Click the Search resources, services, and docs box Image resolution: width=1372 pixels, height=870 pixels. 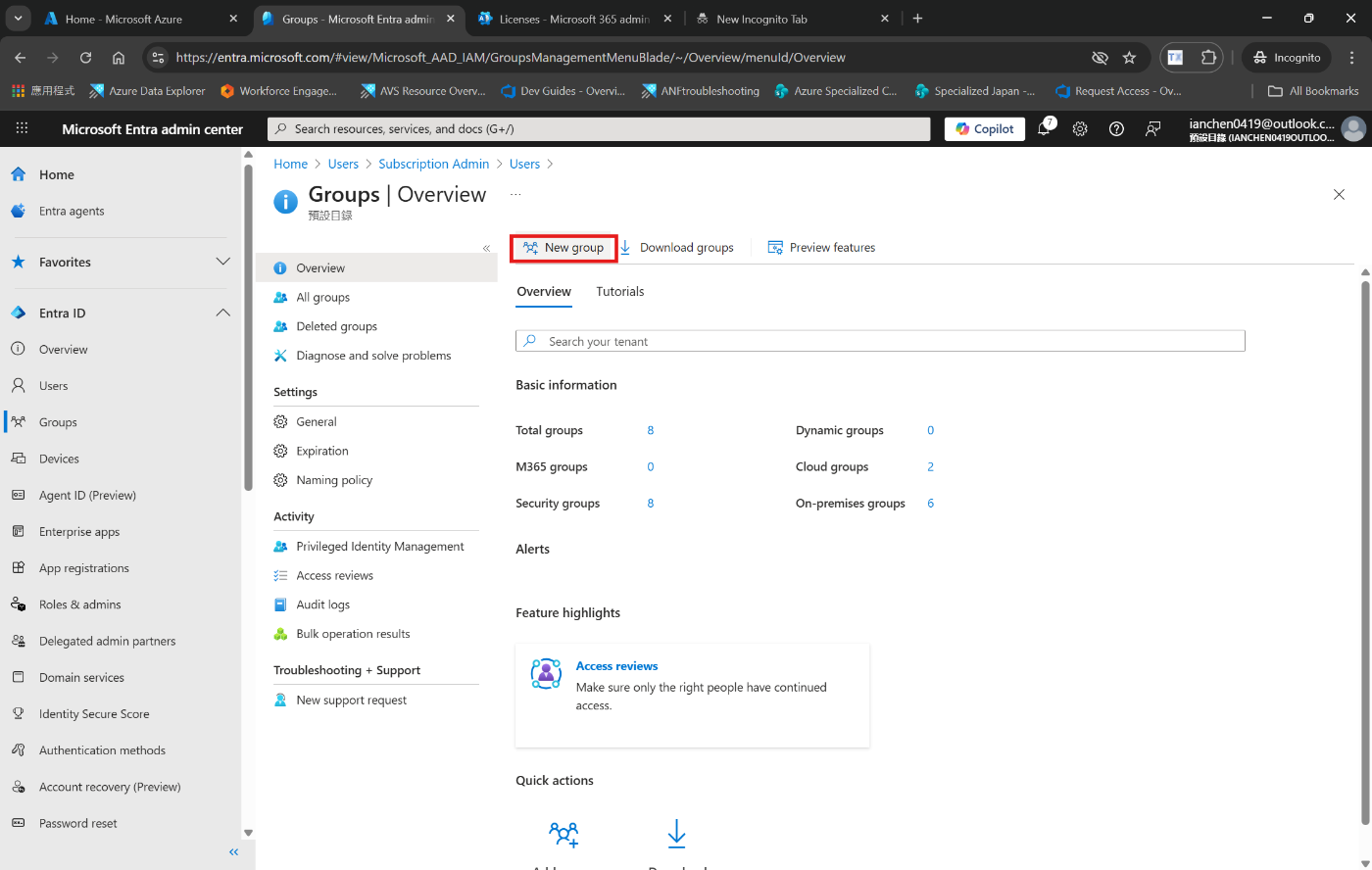(x=599, y=128)
